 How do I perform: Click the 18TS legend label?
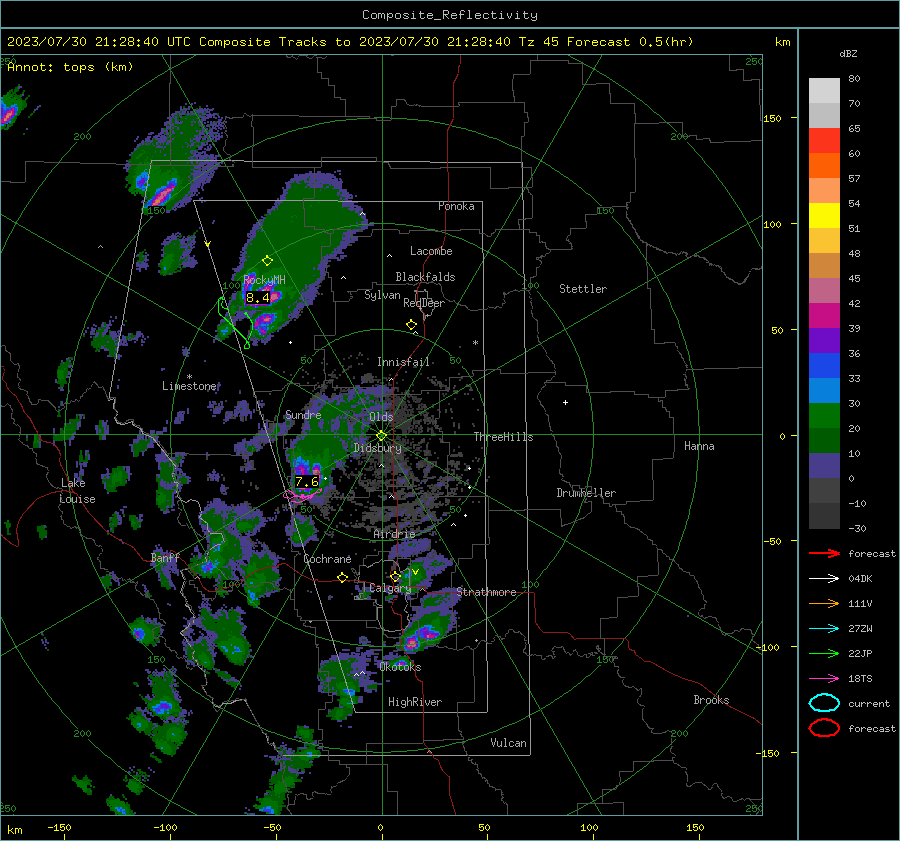860,679
